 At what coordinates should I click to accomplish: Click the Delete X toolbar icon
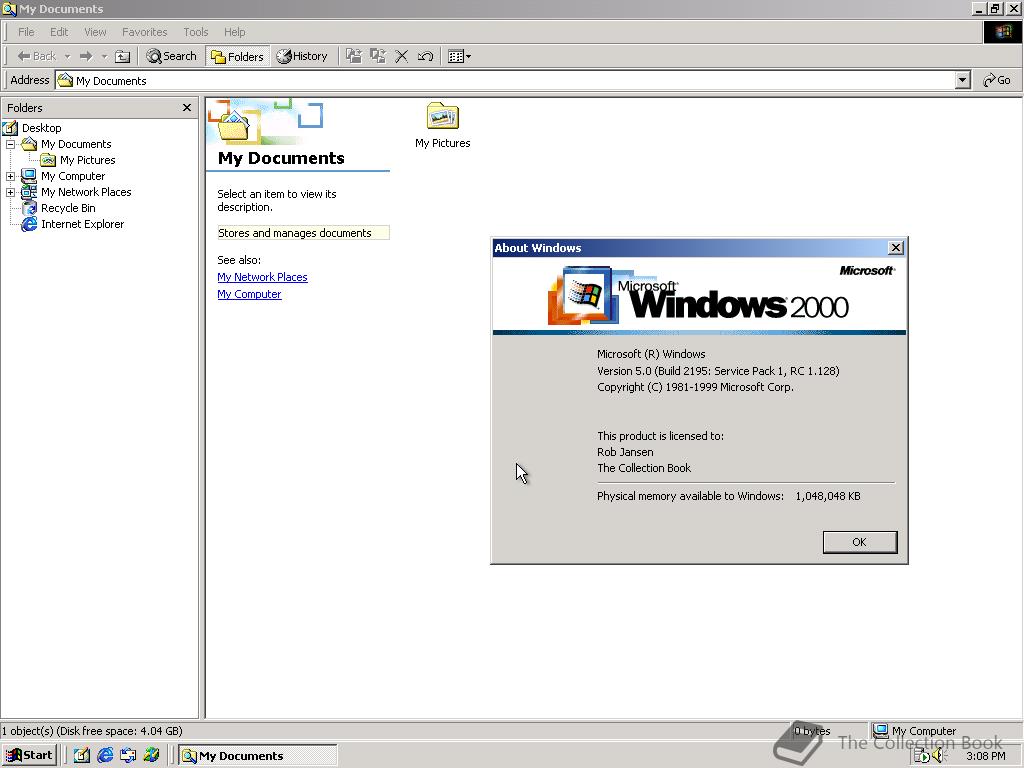[x=402, y=56]
